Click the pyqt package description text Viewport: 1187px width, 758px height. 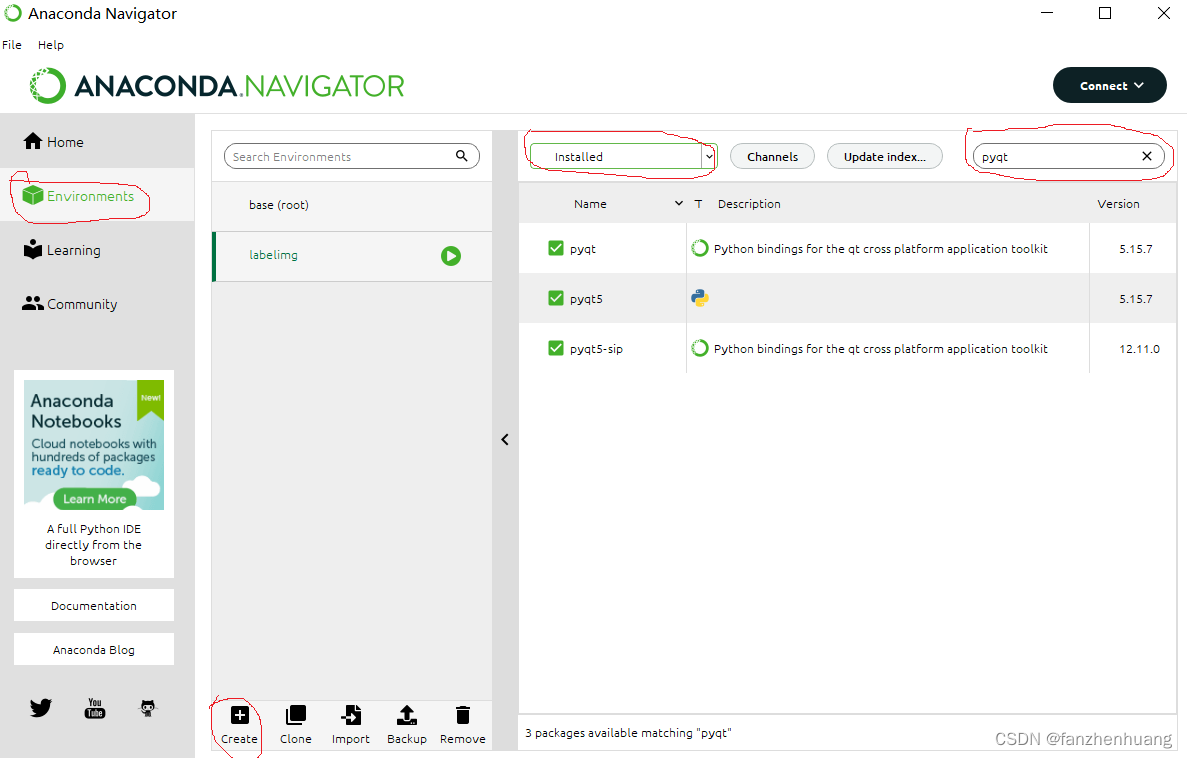pos(880,248)
